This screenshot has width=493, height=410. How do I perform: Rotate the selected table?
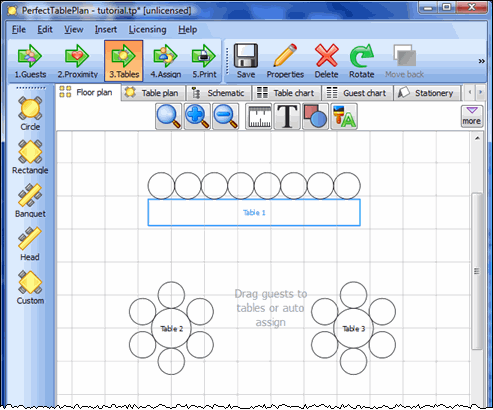click(361, 62)
